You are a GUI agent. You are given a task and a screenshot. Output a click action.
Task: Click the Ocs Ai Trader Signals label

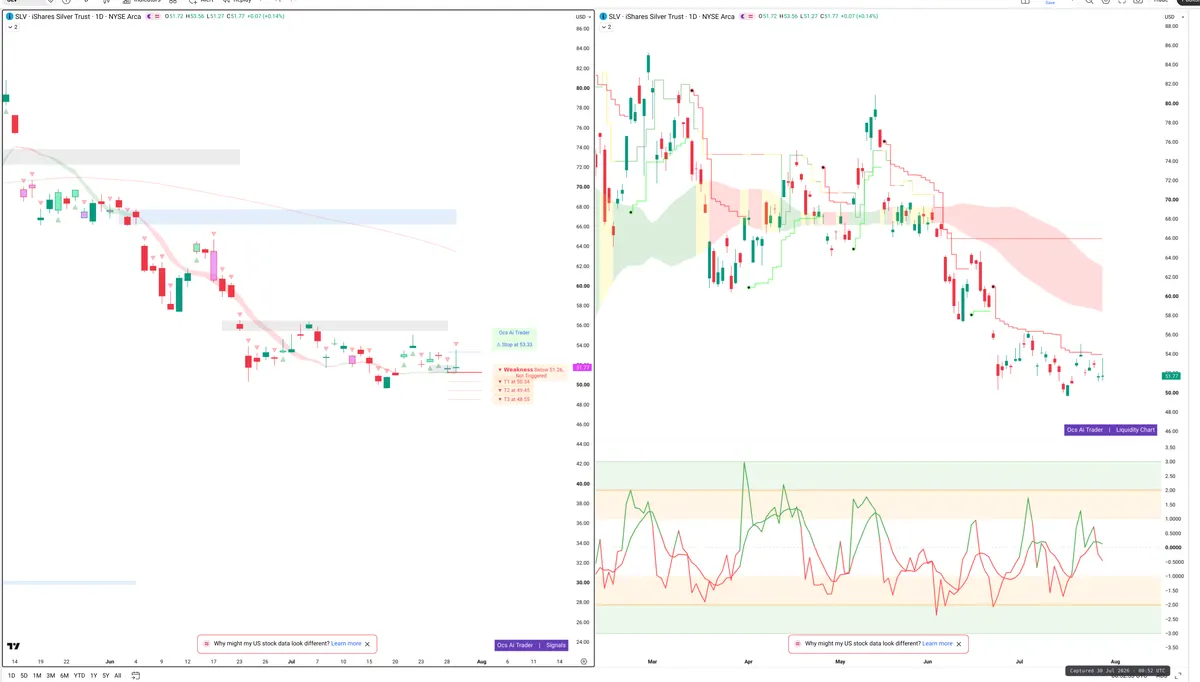pyautogui.click(x=531, y=645)
